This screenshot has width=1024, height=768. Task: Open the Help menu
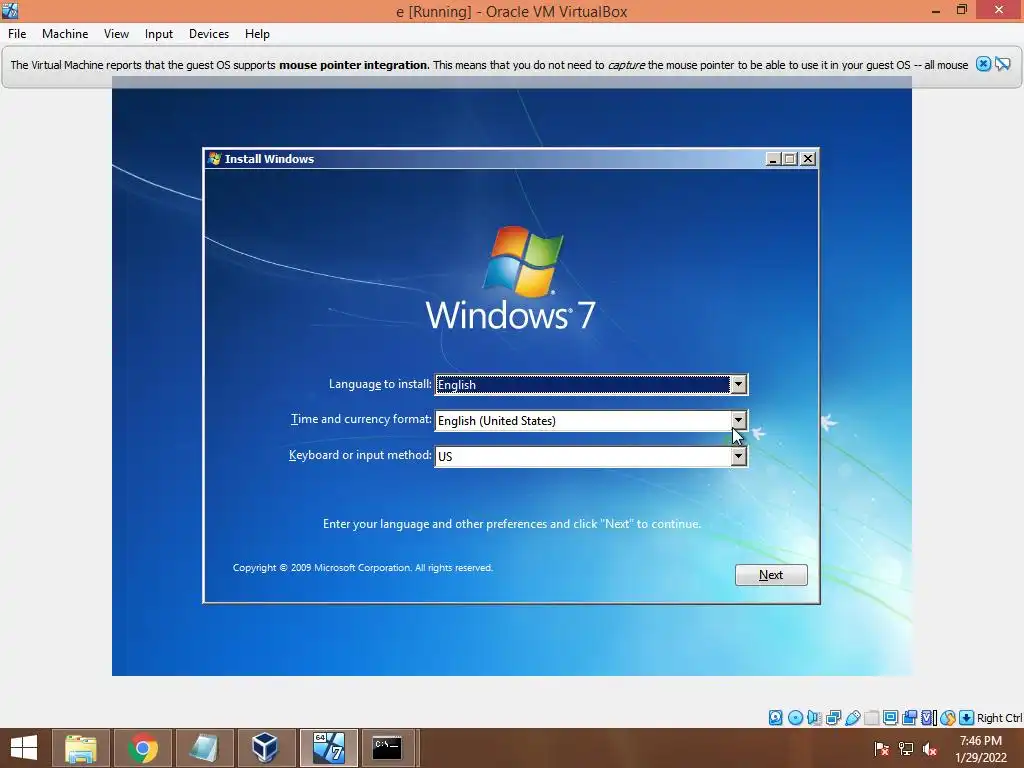point(257,34)
